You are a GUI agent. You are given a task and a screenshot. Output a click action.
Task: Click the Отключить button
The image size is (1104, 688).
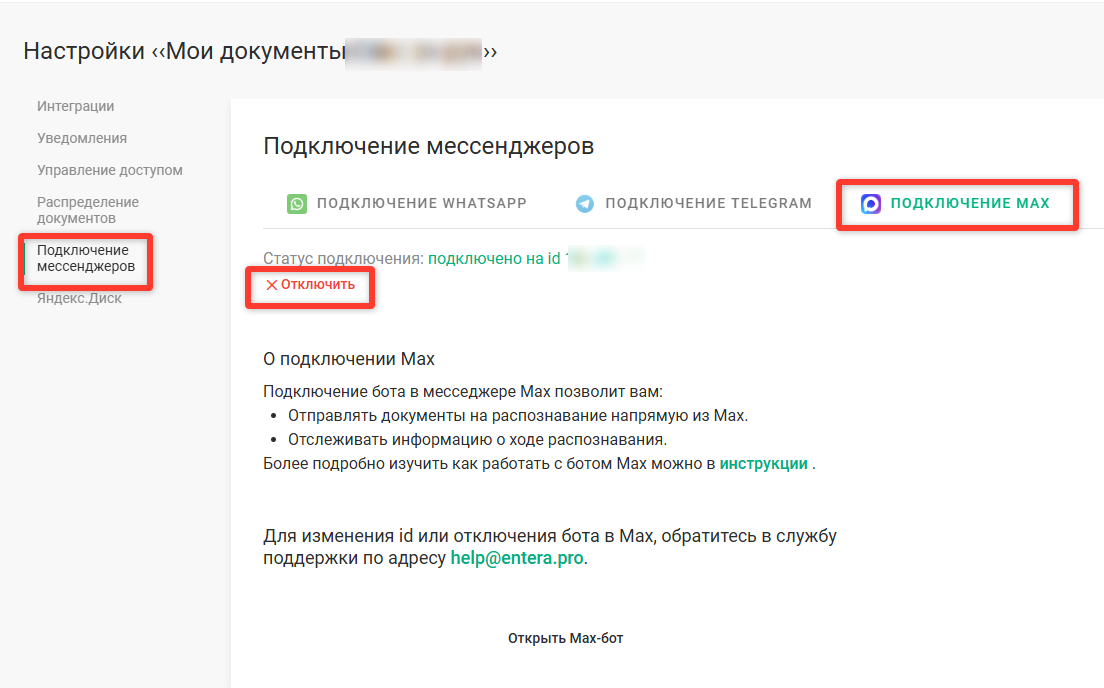[310, 285]
